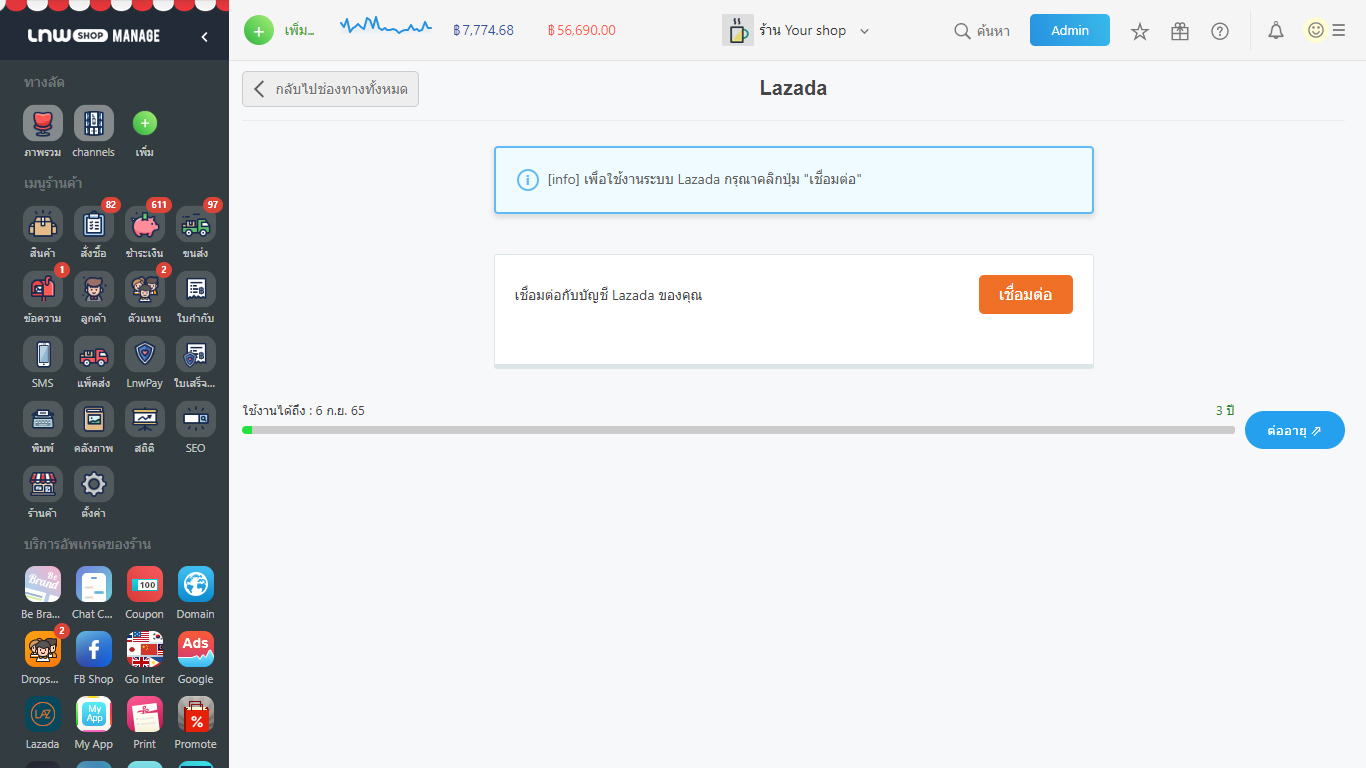This screenshot has width=1366, height=768.
Task: Open the SMS phone icon
Action: pyautogui.click(x=43, y=354)
